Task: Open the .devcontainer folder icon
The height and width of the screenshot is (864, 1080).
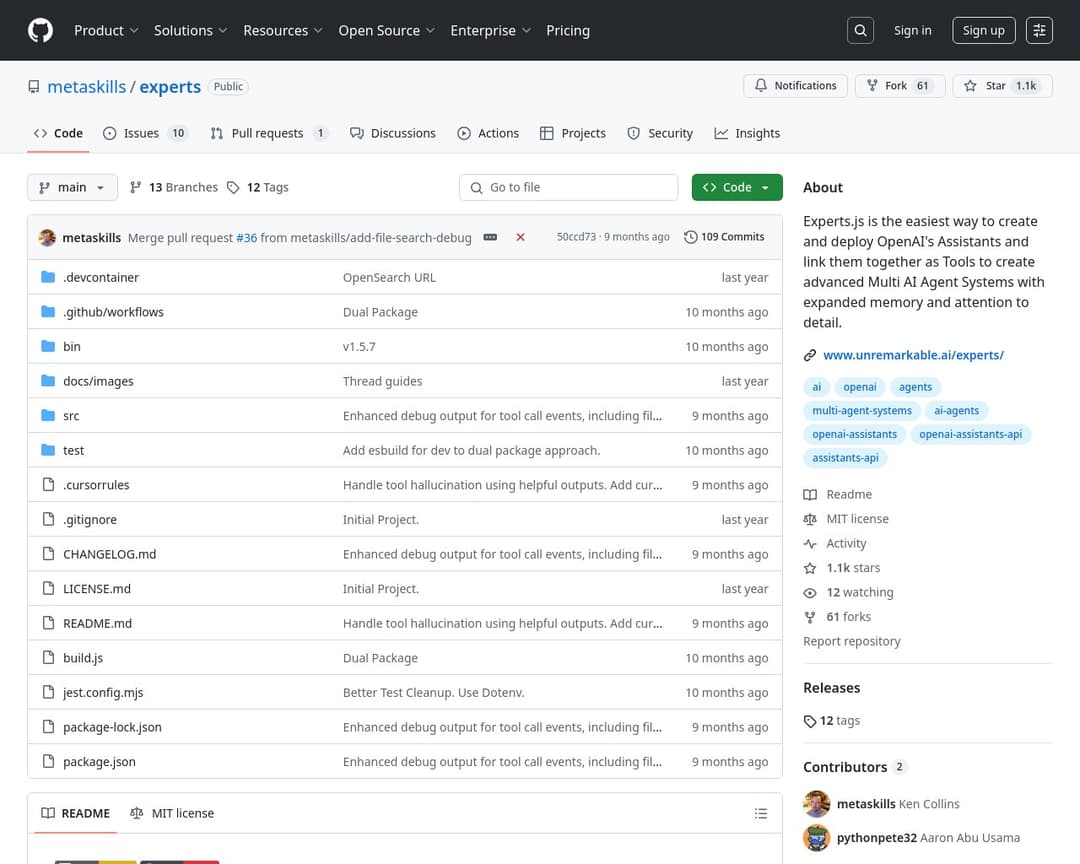Action: pyautogui.click(x=48, y=277)
